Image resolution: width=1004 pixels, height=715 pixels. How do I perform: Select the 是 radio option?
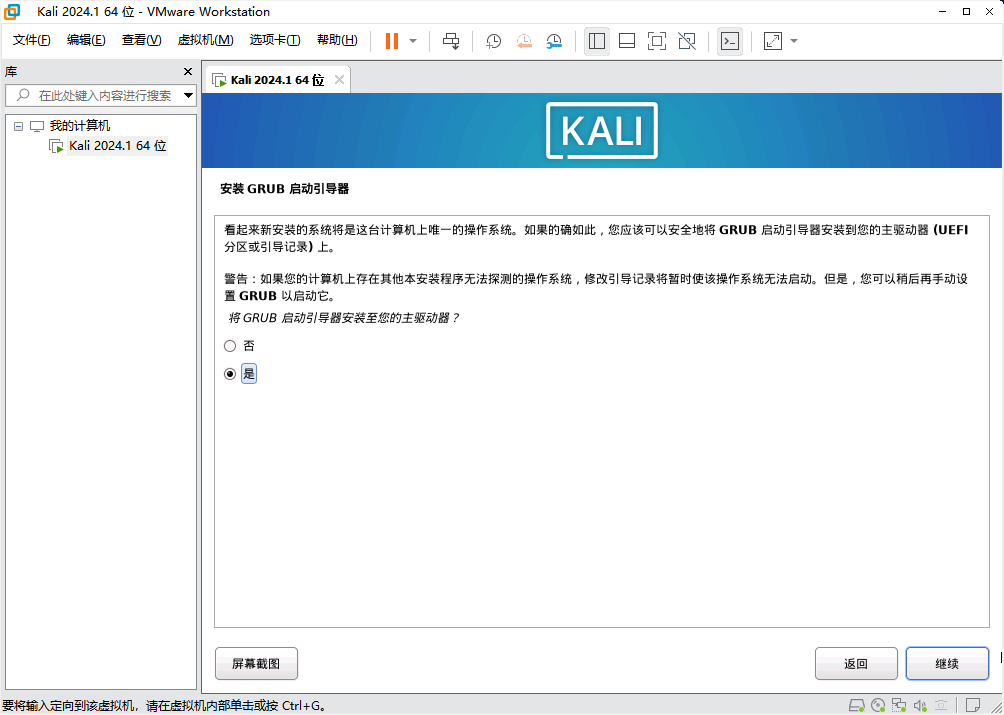230,374
